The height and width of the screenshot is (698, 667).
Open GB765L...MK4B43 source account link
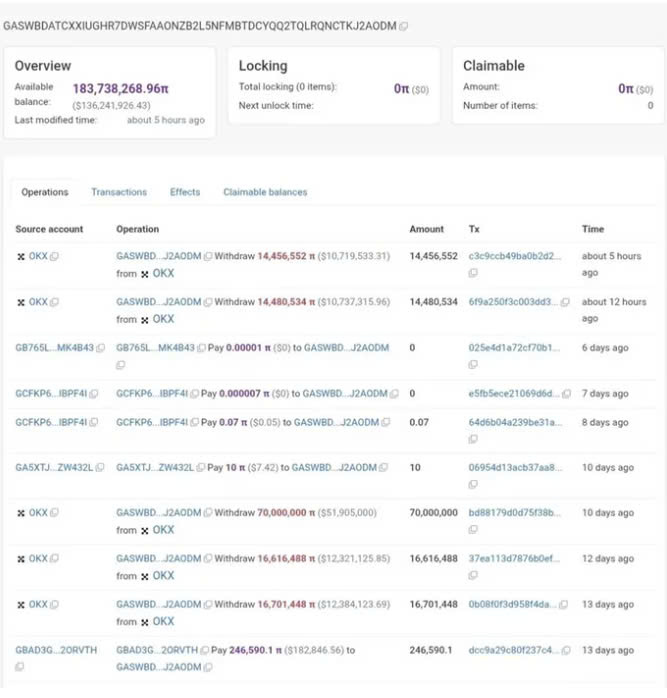coord(54,348)
